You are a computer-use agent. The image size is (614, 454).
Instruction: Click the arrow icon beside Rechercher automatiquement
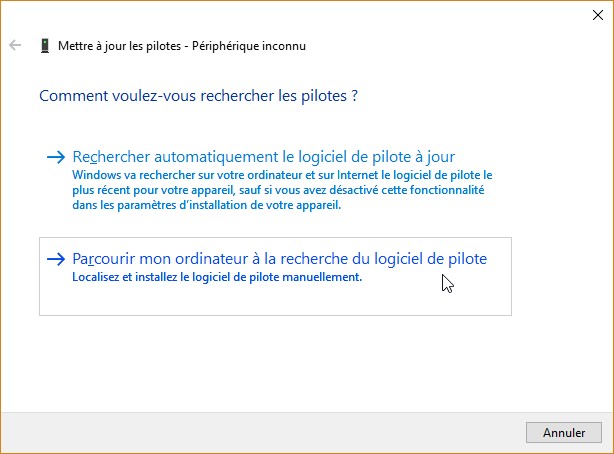pos(56,157)
